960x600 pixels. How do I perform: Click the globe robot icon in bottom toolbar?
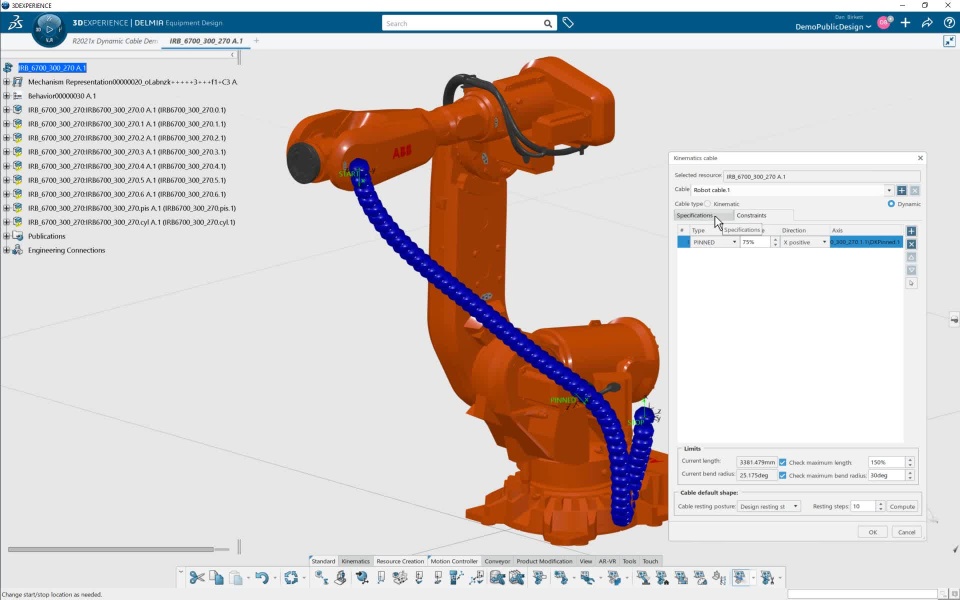coord(362,577)
